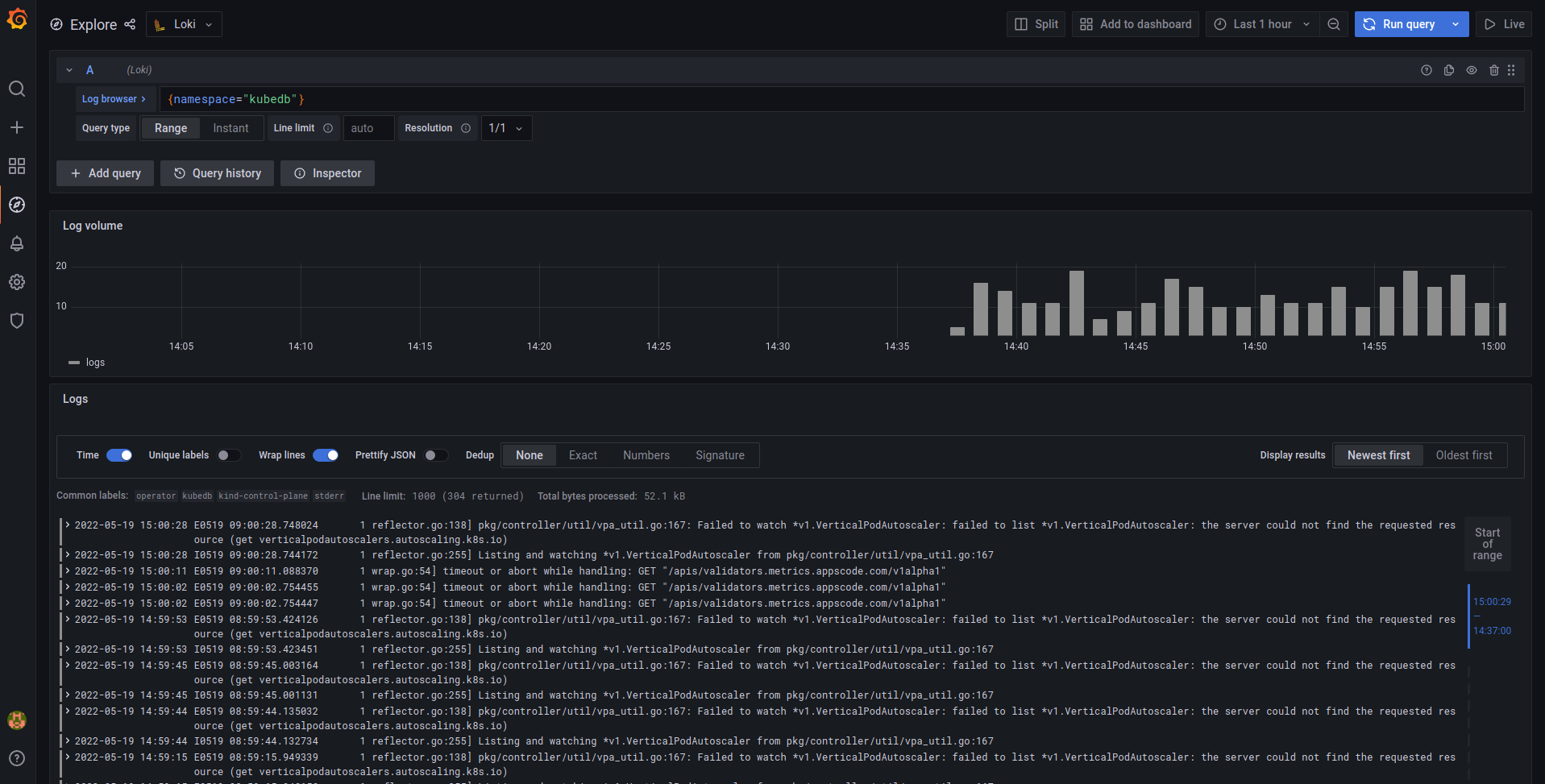Click the Grafana logo home icon
1545x784 pixels.
click(17, 19)
